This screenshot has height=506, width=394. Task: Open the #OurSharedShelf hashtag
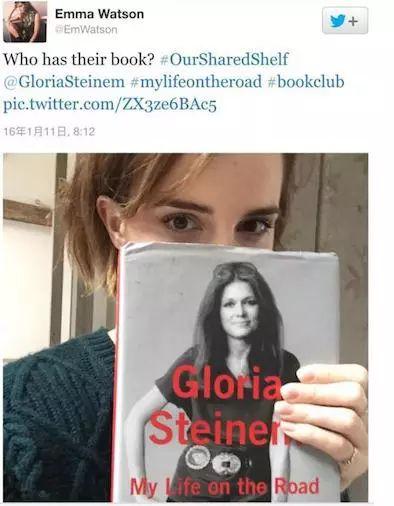pos(224,59)
